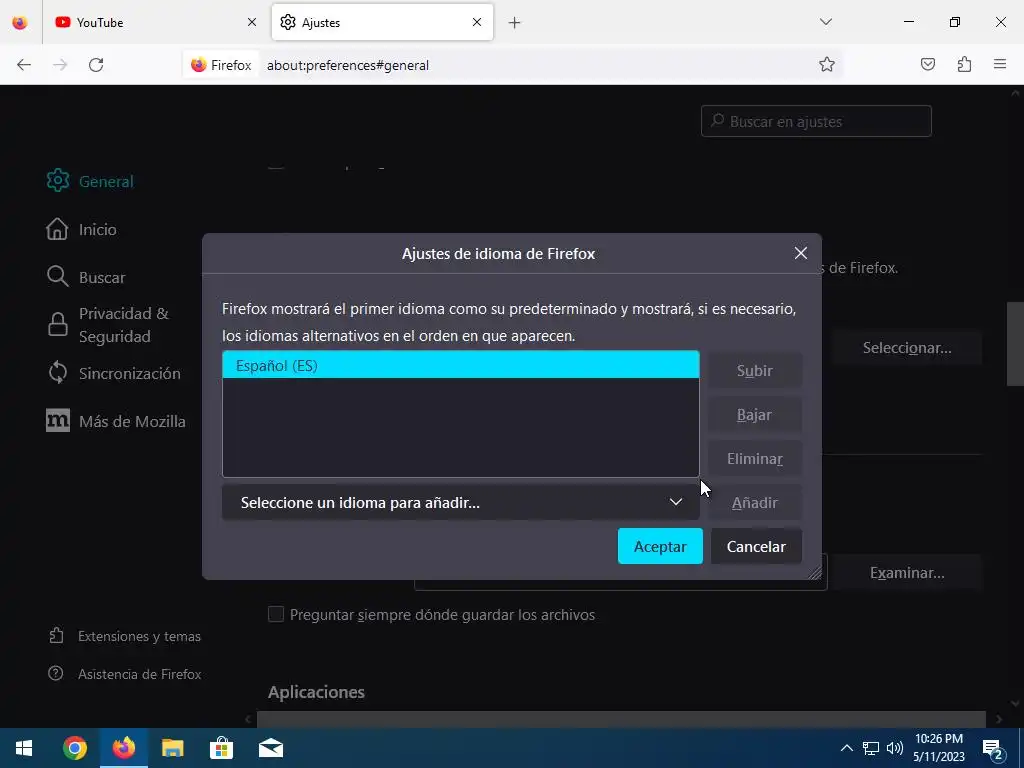Select the Ajustes tab
This screenshot has height=768, width=1024.
(x=382, y=22)
